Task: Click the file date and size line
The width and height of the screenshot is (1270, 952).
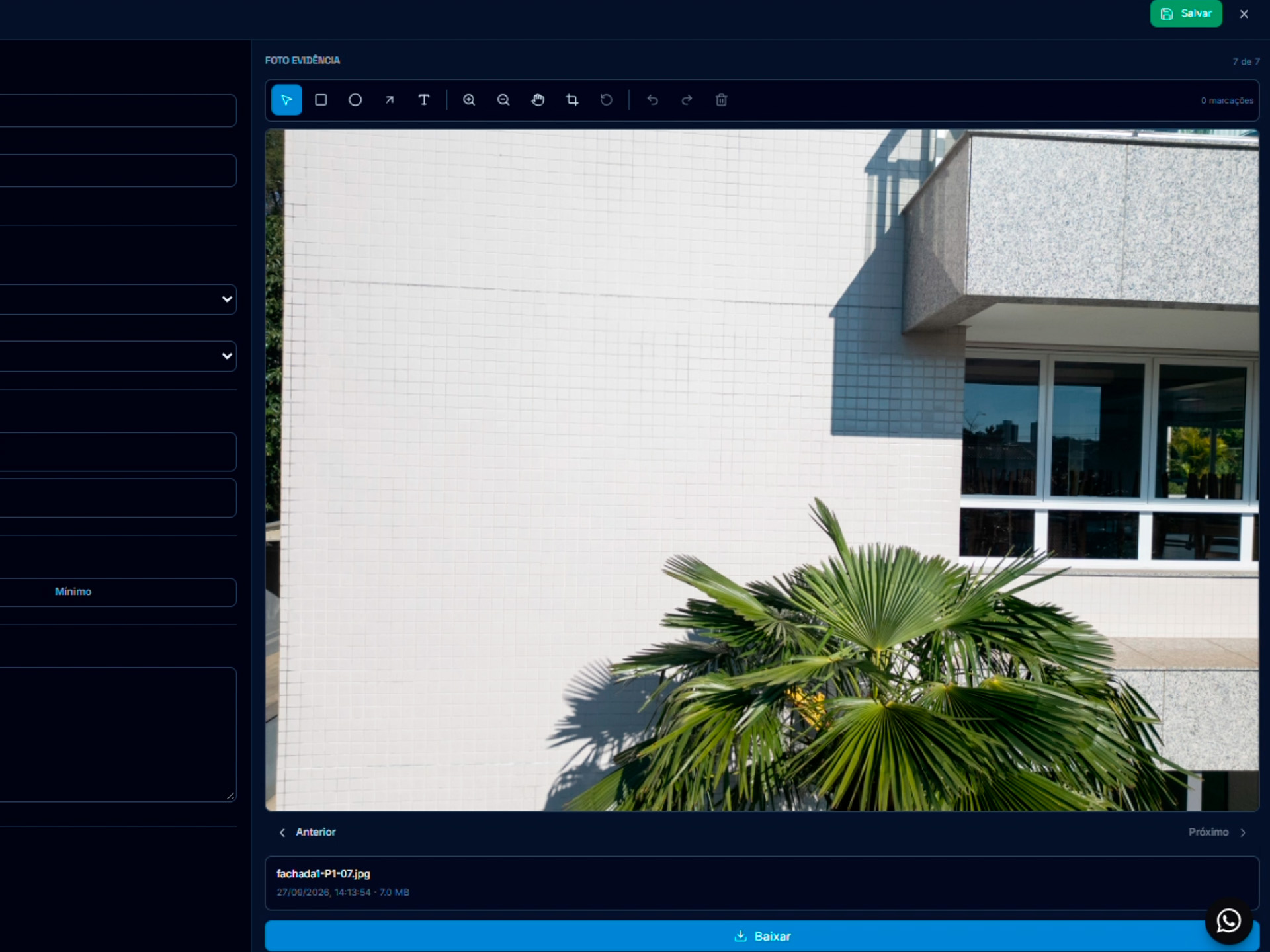Action: click(x=343, y=892)
